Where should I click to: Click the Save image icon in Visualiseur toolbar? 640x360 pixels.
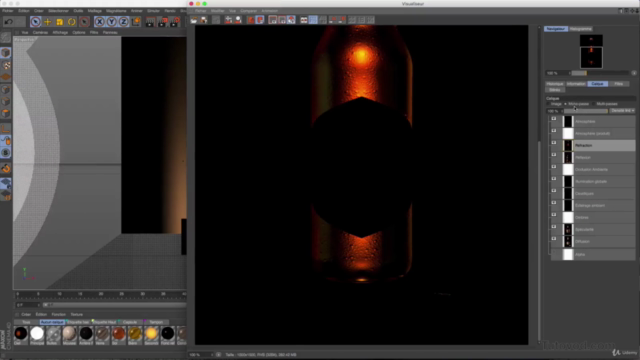click(x=203, y=20)
